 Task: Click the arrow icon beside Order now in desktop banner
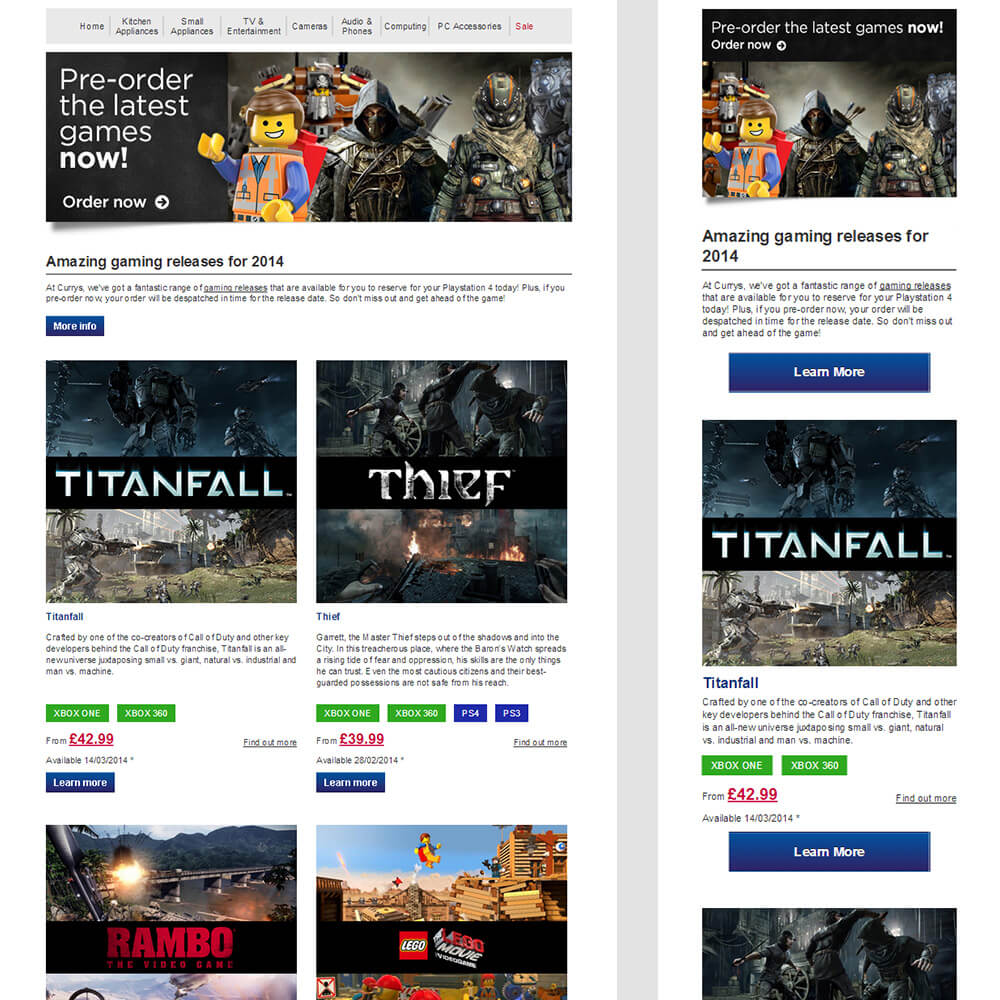(x=162, y=202)
